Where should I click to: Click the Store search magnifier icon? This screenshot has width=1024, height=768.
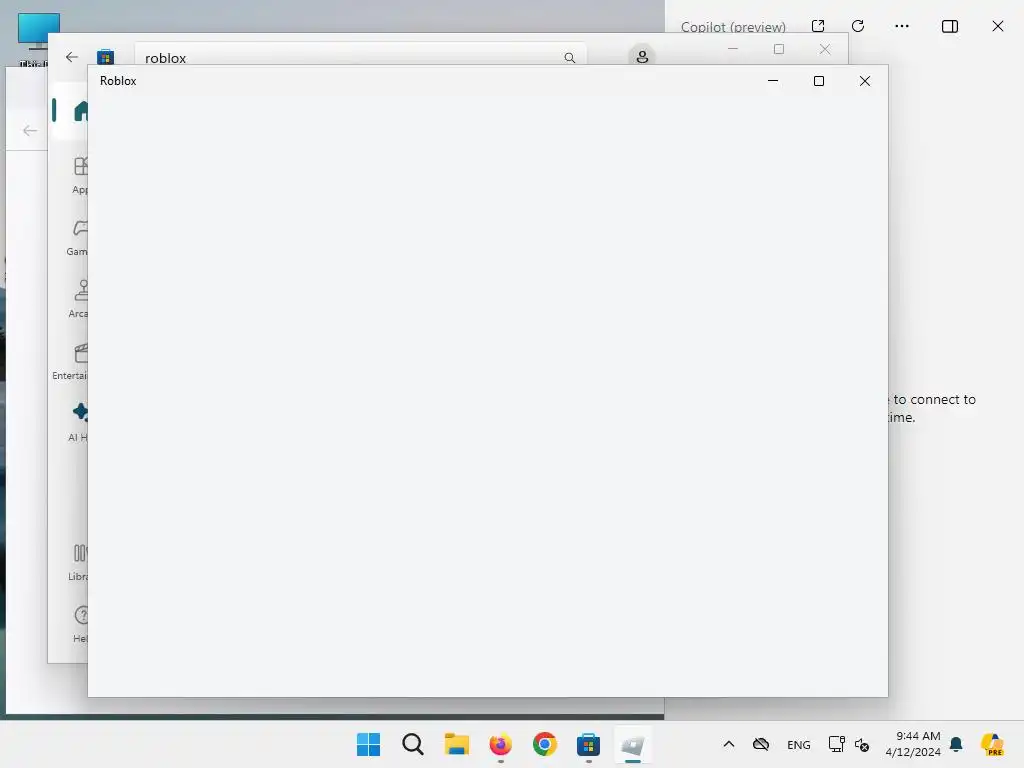click(x=569, y=57)
